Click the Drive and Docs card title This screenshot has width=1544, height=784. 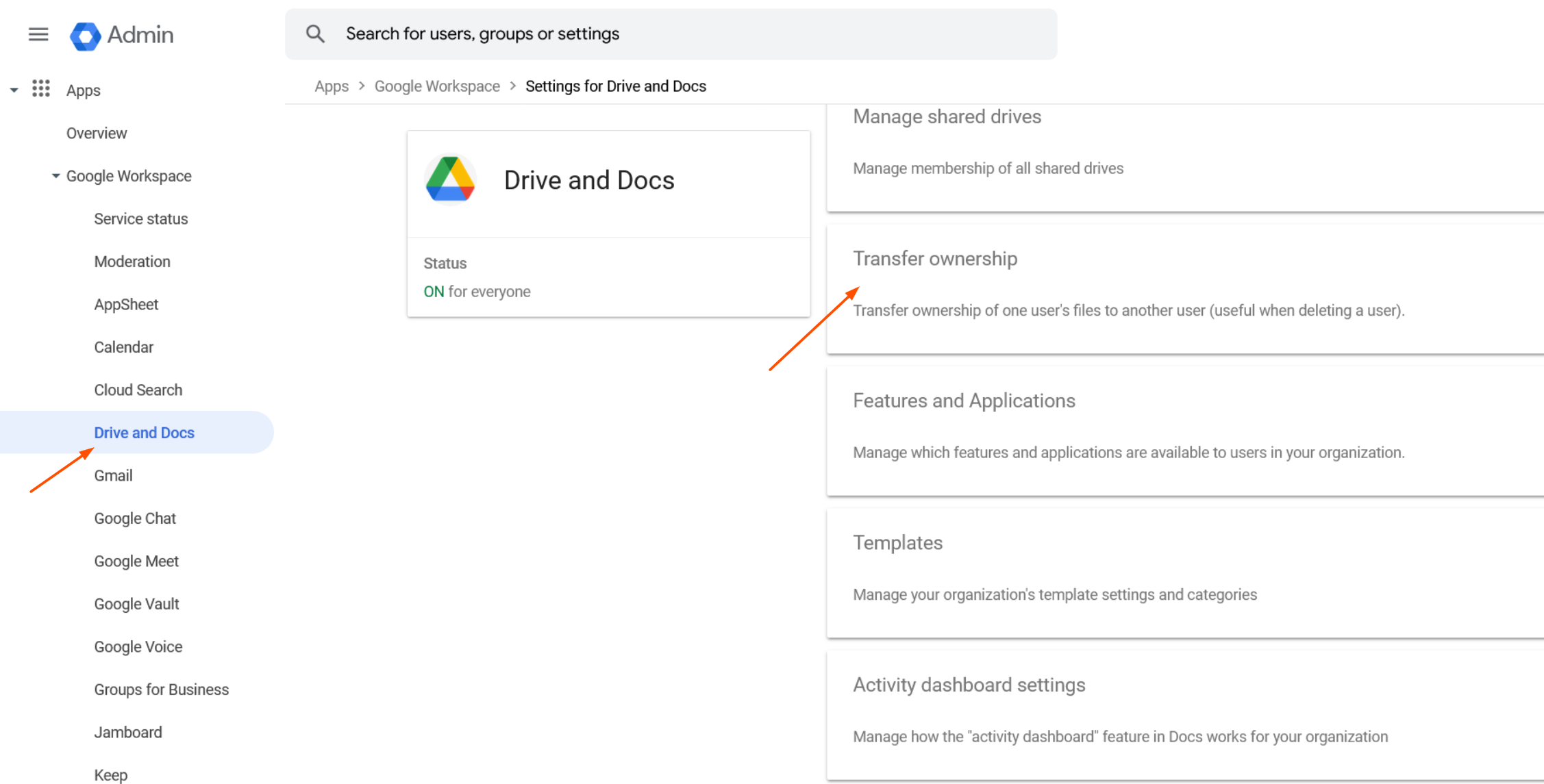[x=589, y=180]
